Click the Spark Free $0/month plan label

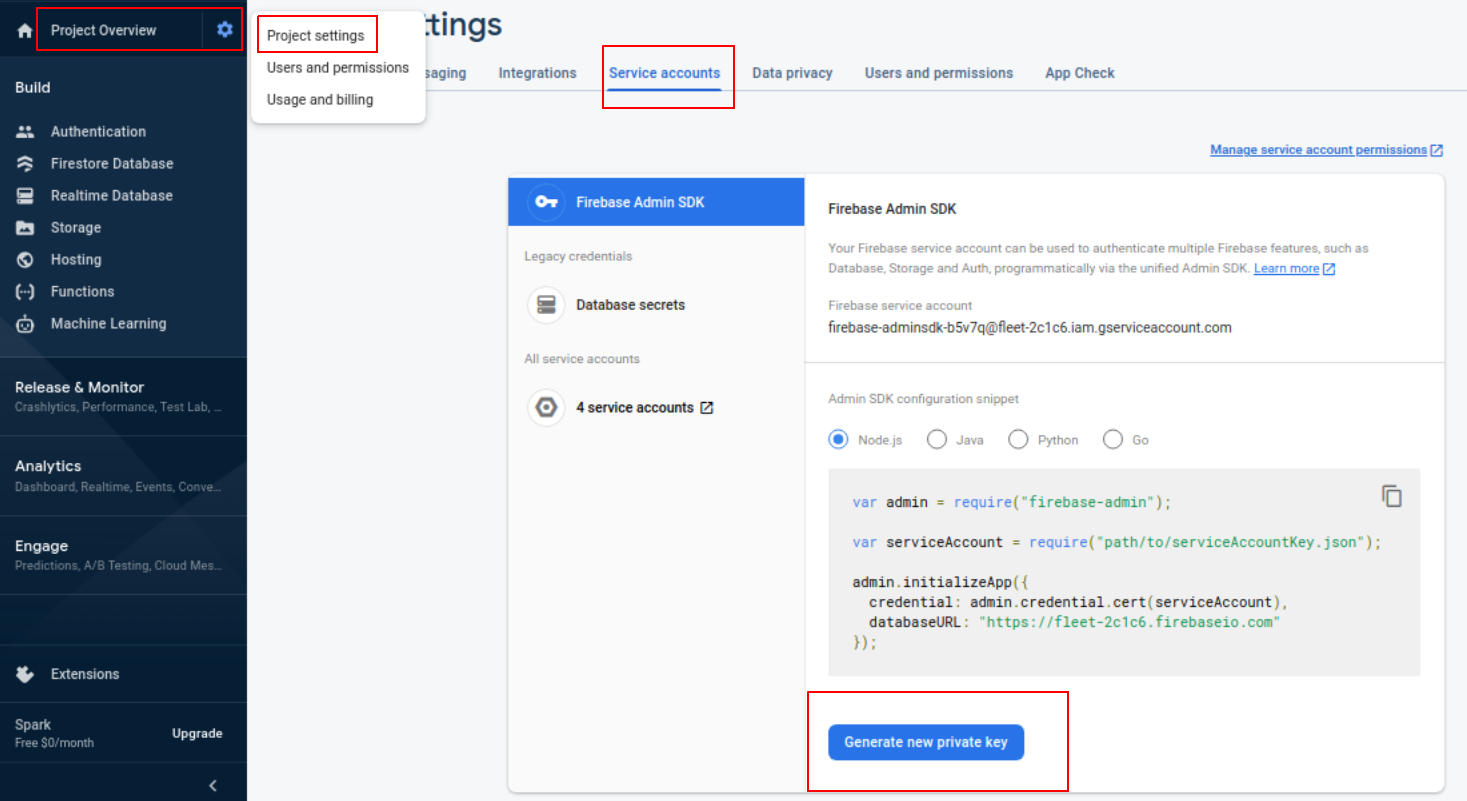pos(54,734)
